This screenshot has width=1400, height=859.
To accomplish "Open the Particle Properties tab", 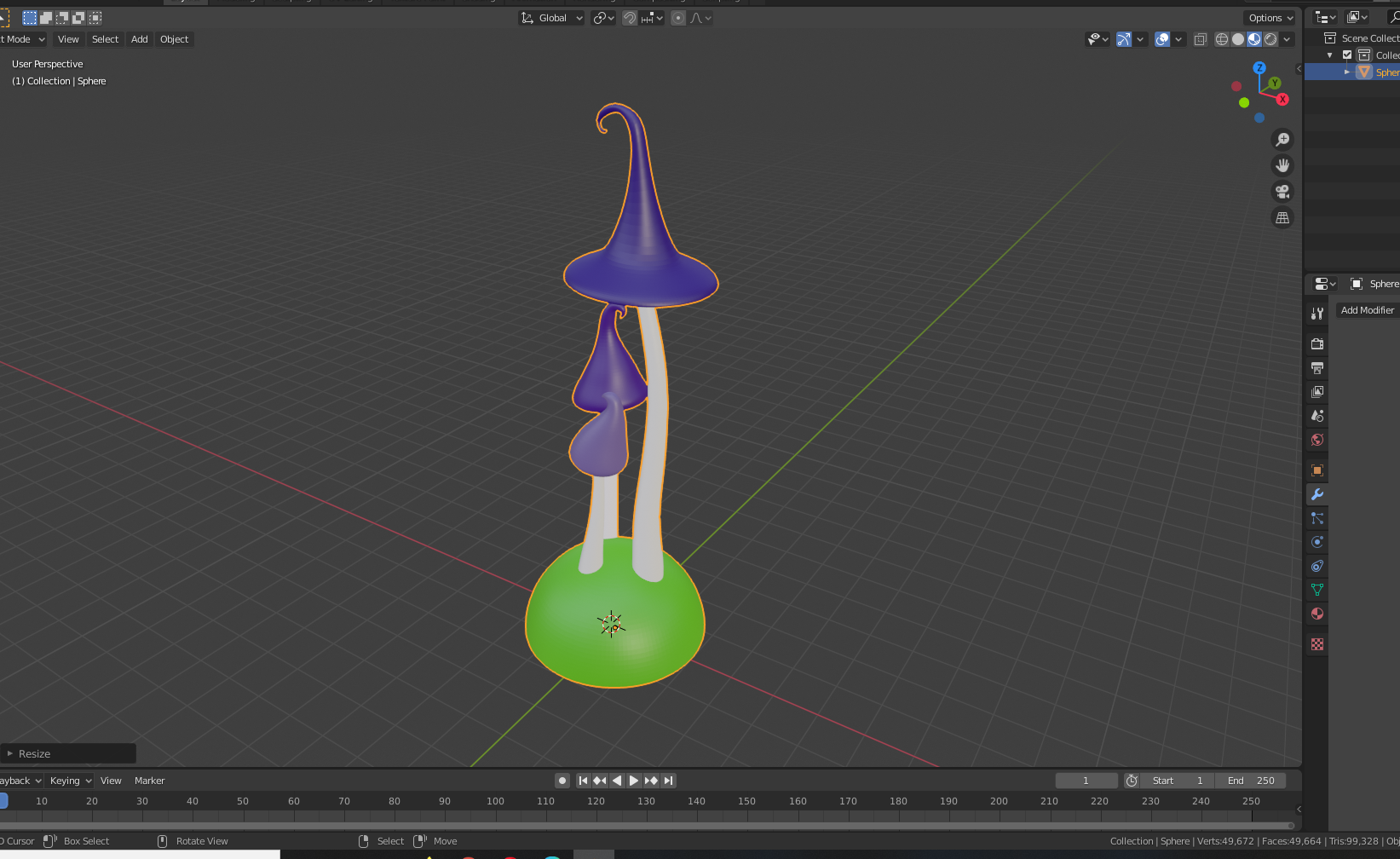I will coord(1316,517).
